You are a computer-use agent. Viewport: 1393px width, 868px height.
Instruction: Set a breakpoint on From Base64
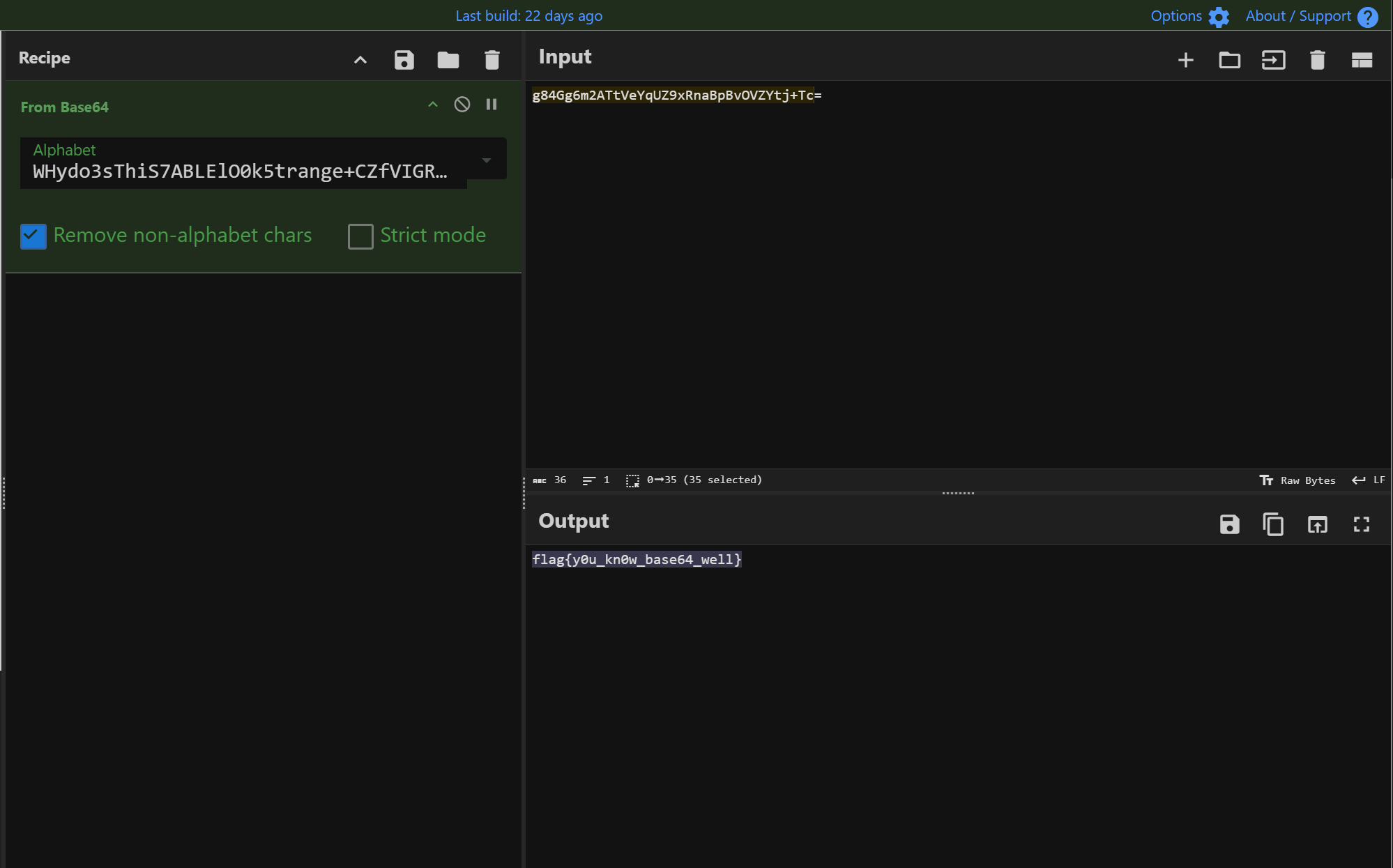(492, 105)
